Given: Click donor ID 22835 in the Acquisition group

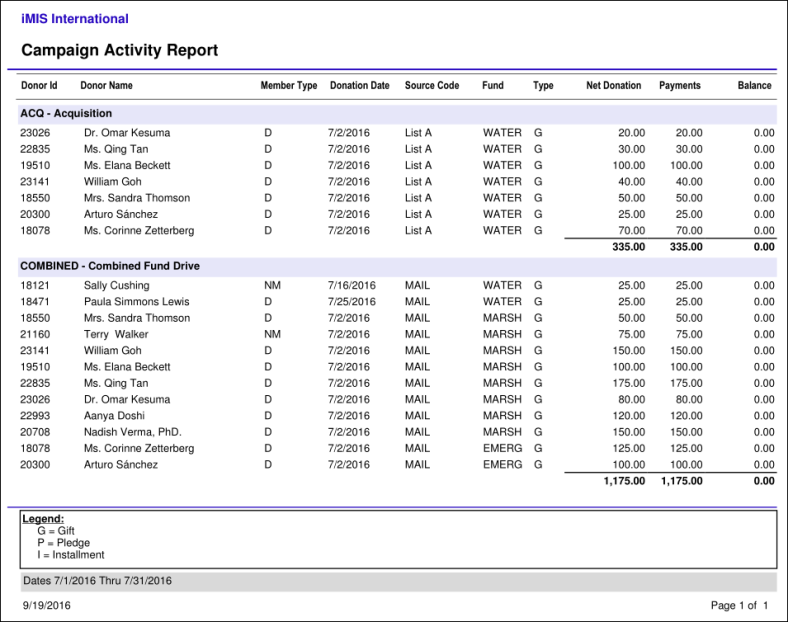Looking at the screenshot, I should [35, 149].
